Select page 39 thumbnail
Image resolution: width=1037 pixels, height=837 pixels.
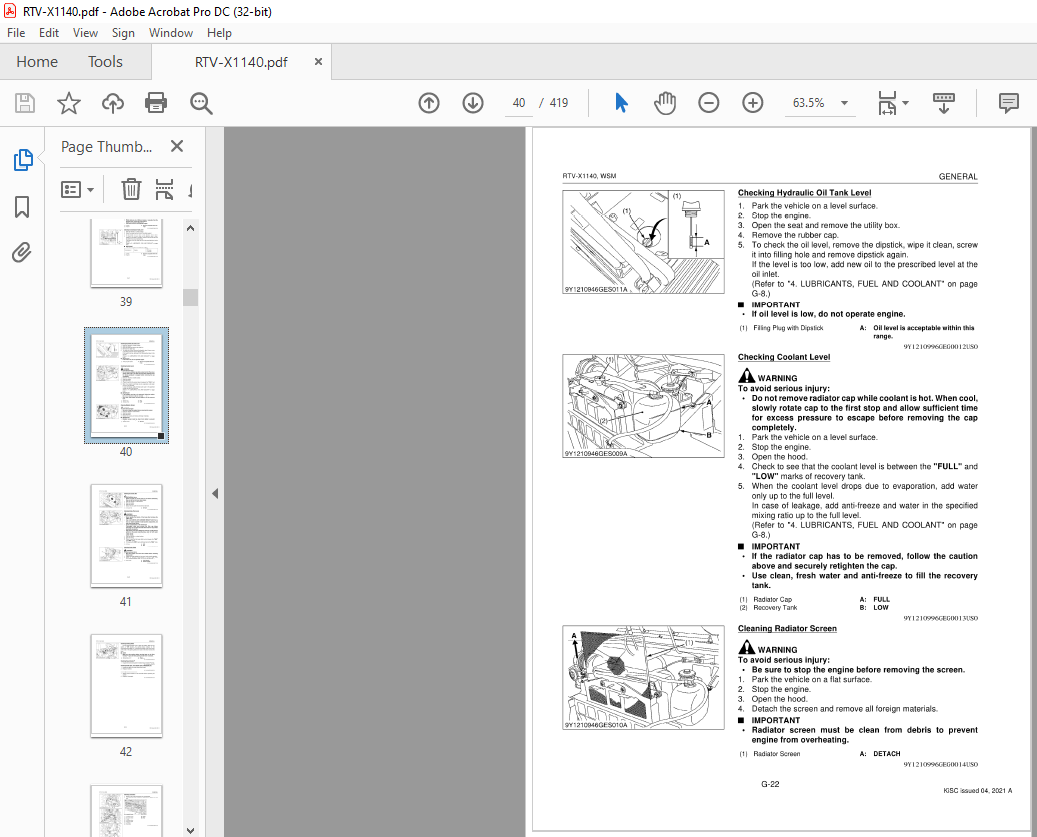click(126, 254)
